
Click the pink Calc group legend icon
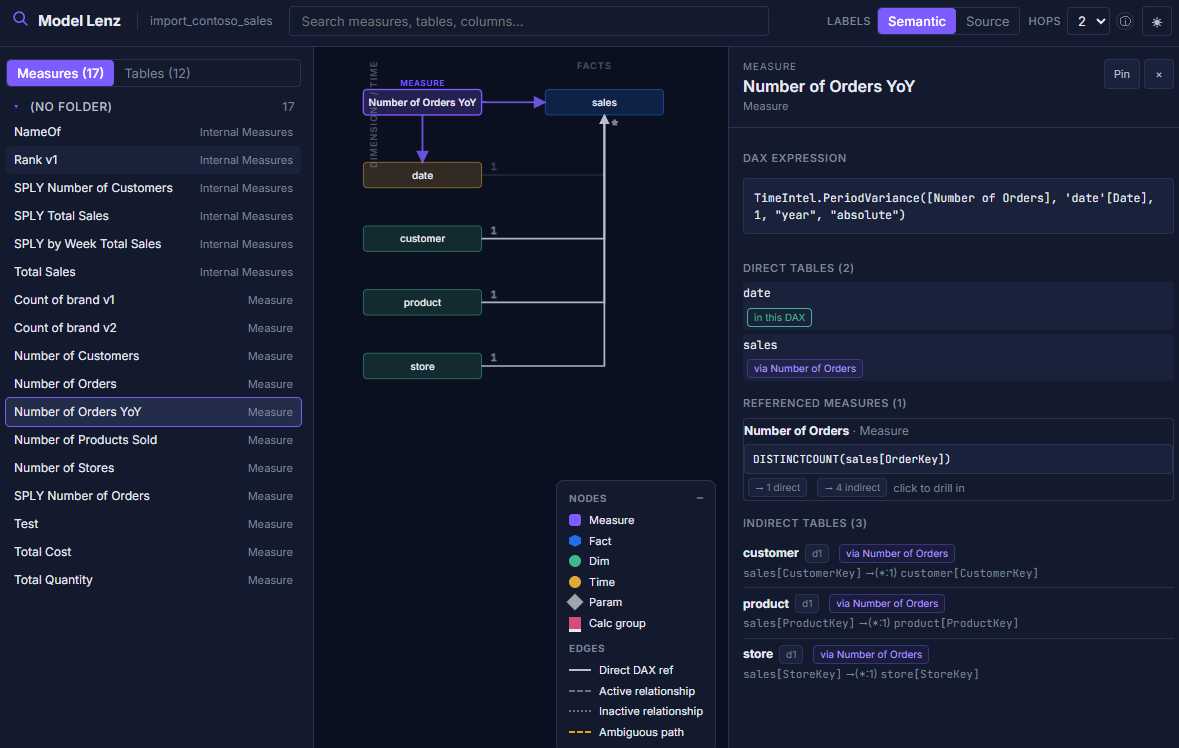(575, 623)
